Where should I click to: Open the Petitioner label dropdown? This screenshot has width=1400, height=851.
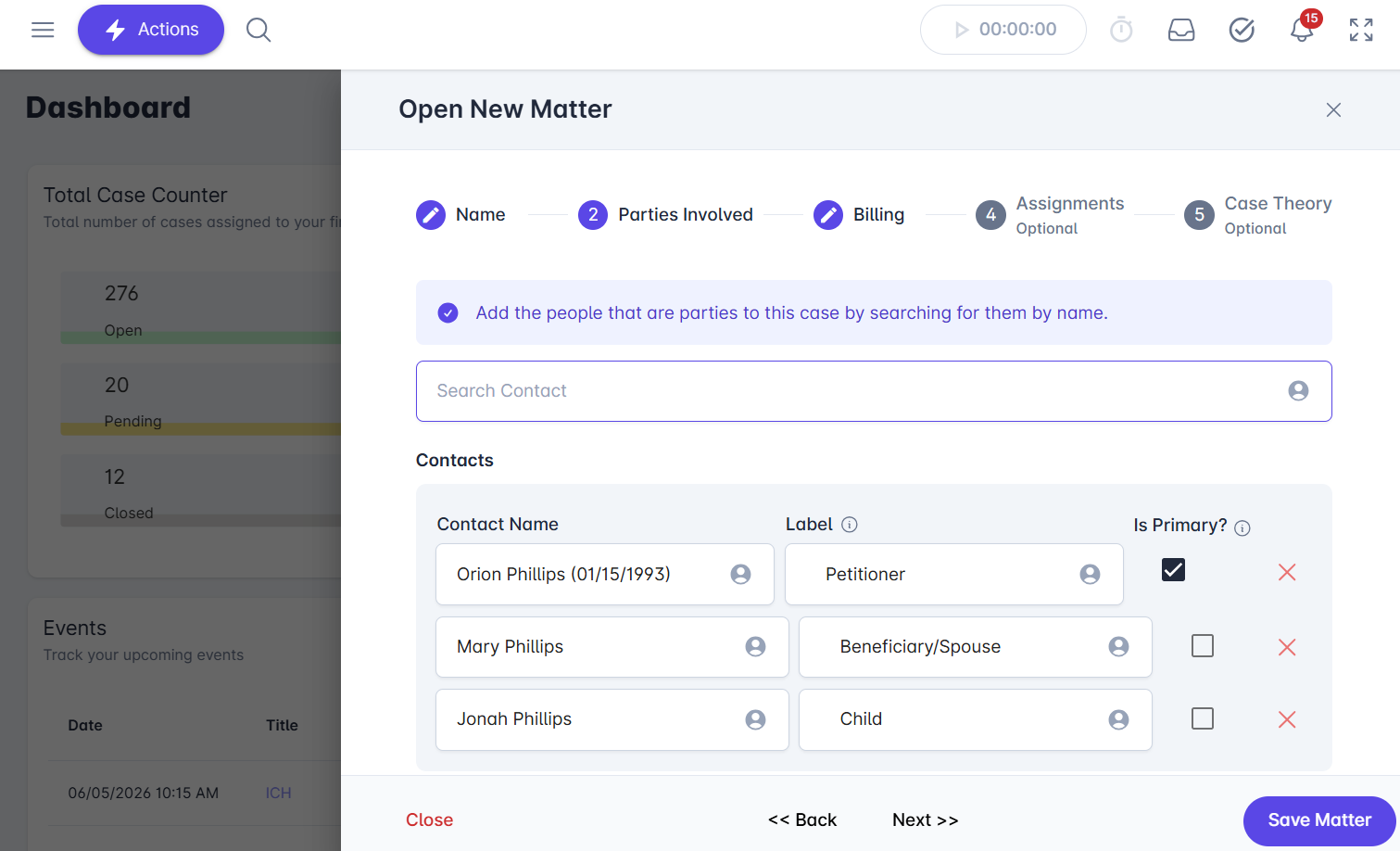pyautogui.click(x=954, y=575)
